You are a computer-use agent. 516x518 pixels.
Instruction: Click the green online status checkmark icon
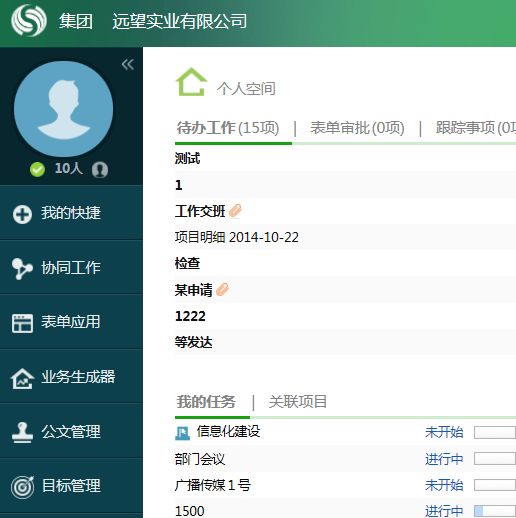click(x=37, y=169)
